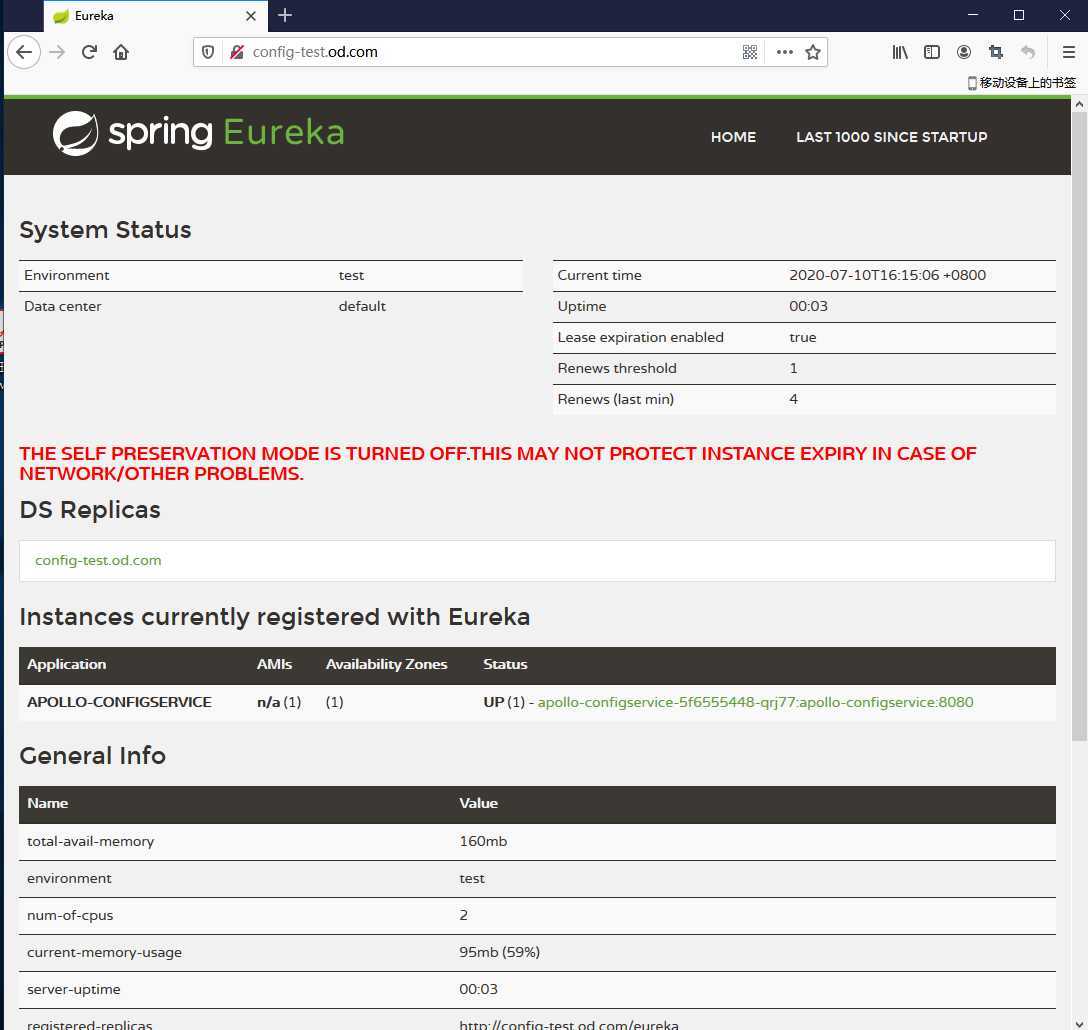
Task: Click the scrollbar up arrow
Action: pos(1079,105)
